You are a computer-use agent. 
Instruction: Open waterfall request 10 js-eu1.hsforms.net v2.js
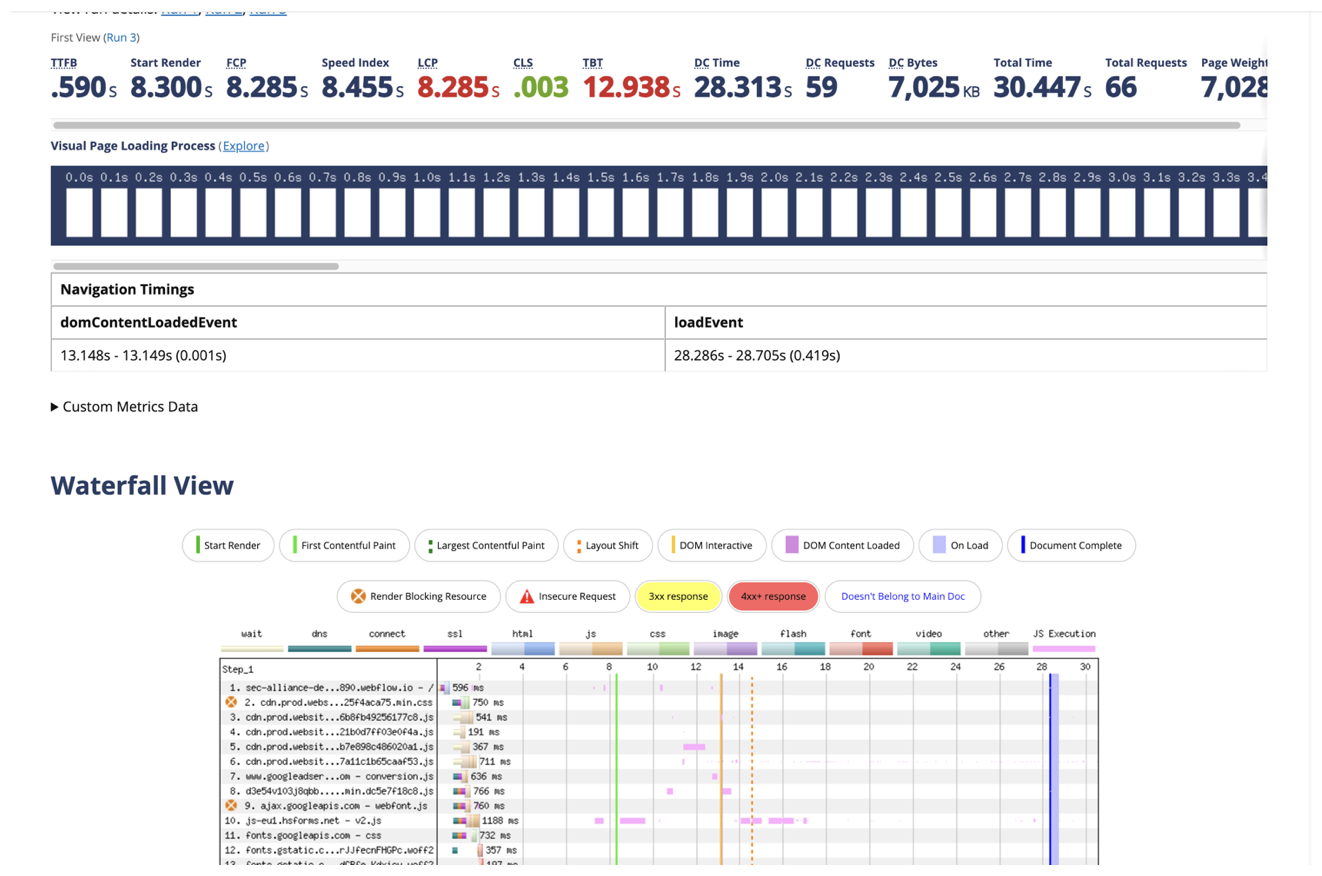pos(329,820)
